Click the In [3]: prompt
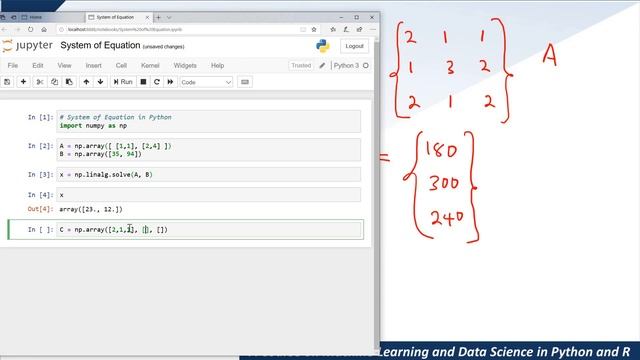The height and width of the screenshot is (360, 640). [40, 174]
